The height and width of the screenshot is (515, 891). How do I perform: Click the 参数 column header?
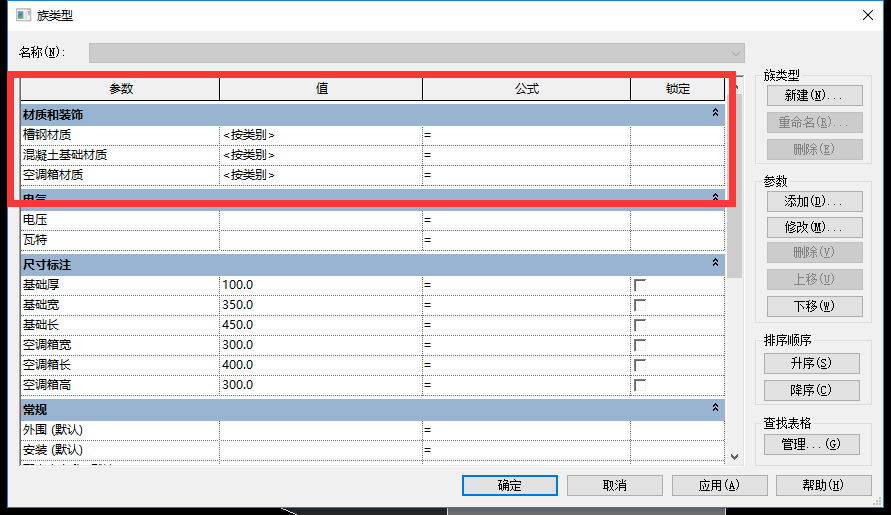tap(120, 89)
